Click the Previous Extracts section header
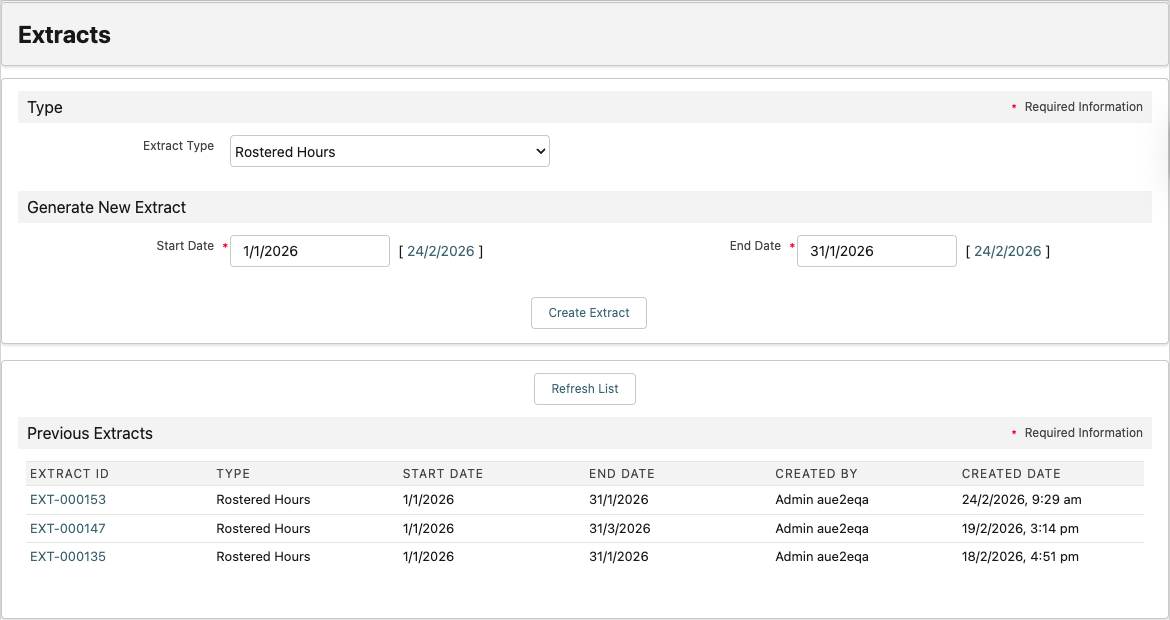Image resolution: width=1170 pixels, height=620 pixels. 89,433
